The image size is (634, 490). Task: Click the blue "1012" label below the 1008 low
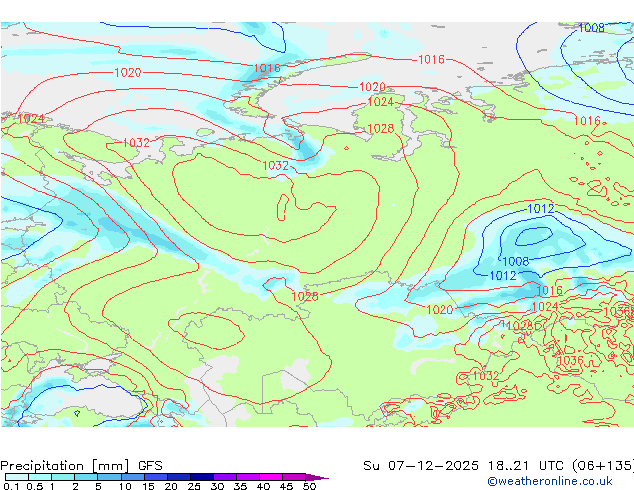point(503,276)
